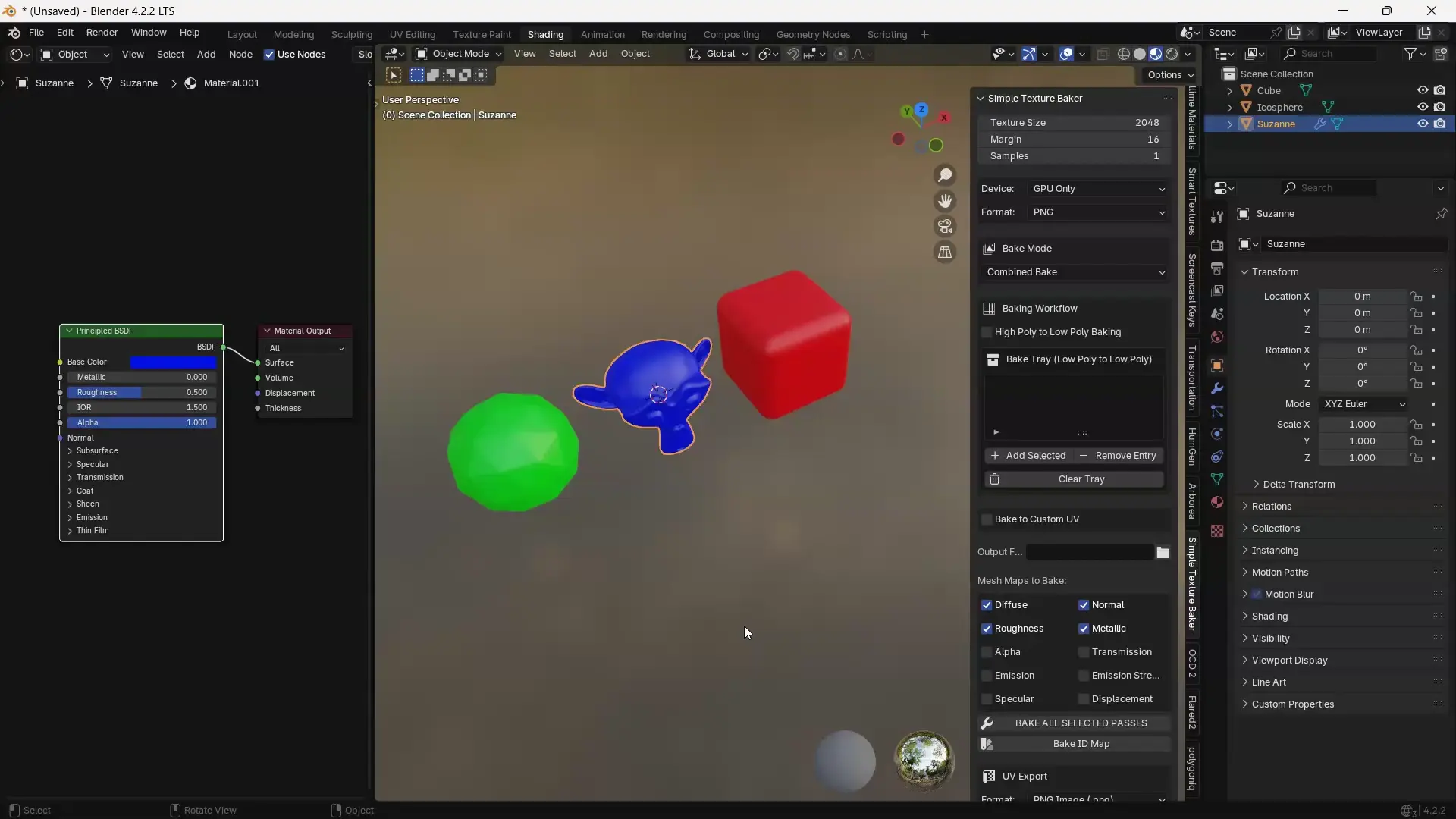1456x819 pixels.
Task: Open the World properties tab icon
Action: point(1217,337)
